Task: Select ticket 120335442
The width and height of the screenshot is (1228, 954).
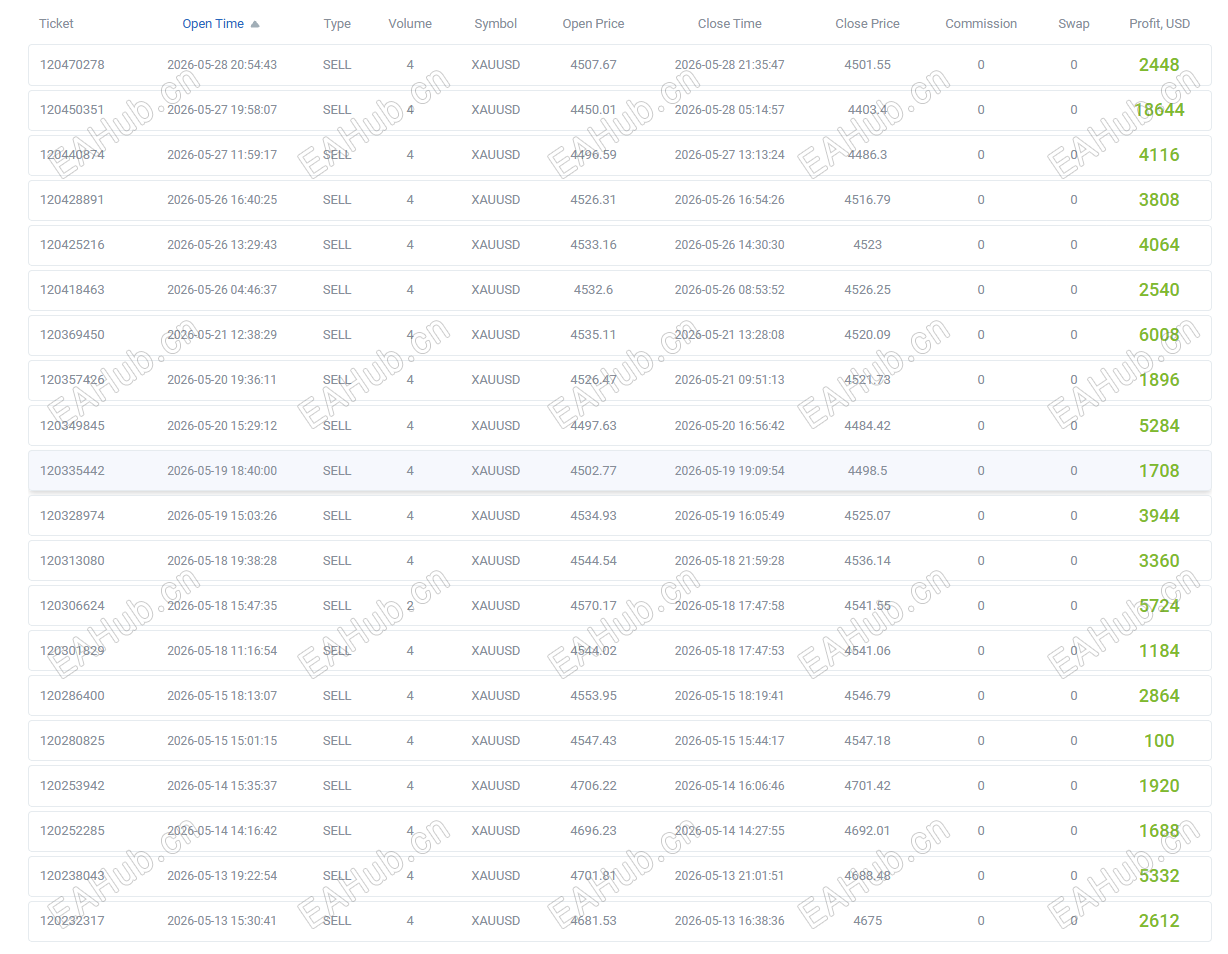Action: click(x=72, y=471)
